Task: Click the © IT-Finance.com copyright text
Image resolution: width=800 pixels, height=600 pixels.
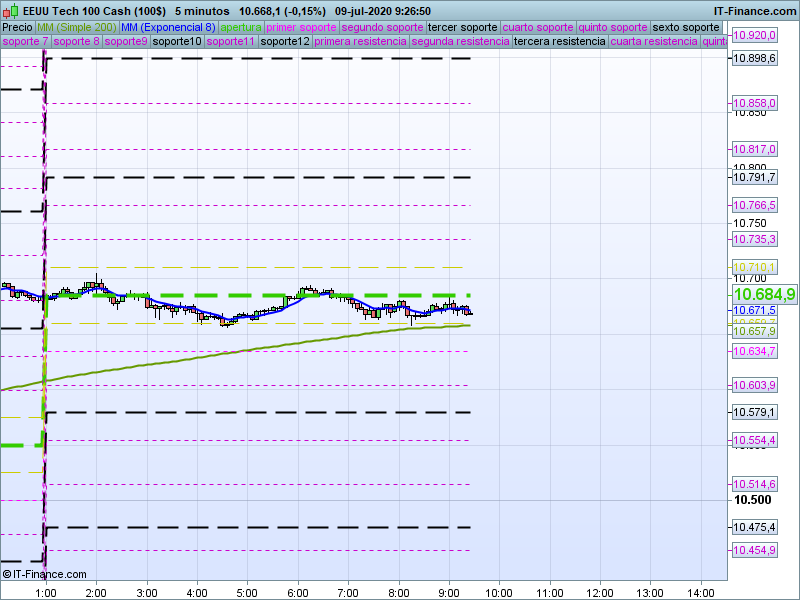Action: (40, 574)
